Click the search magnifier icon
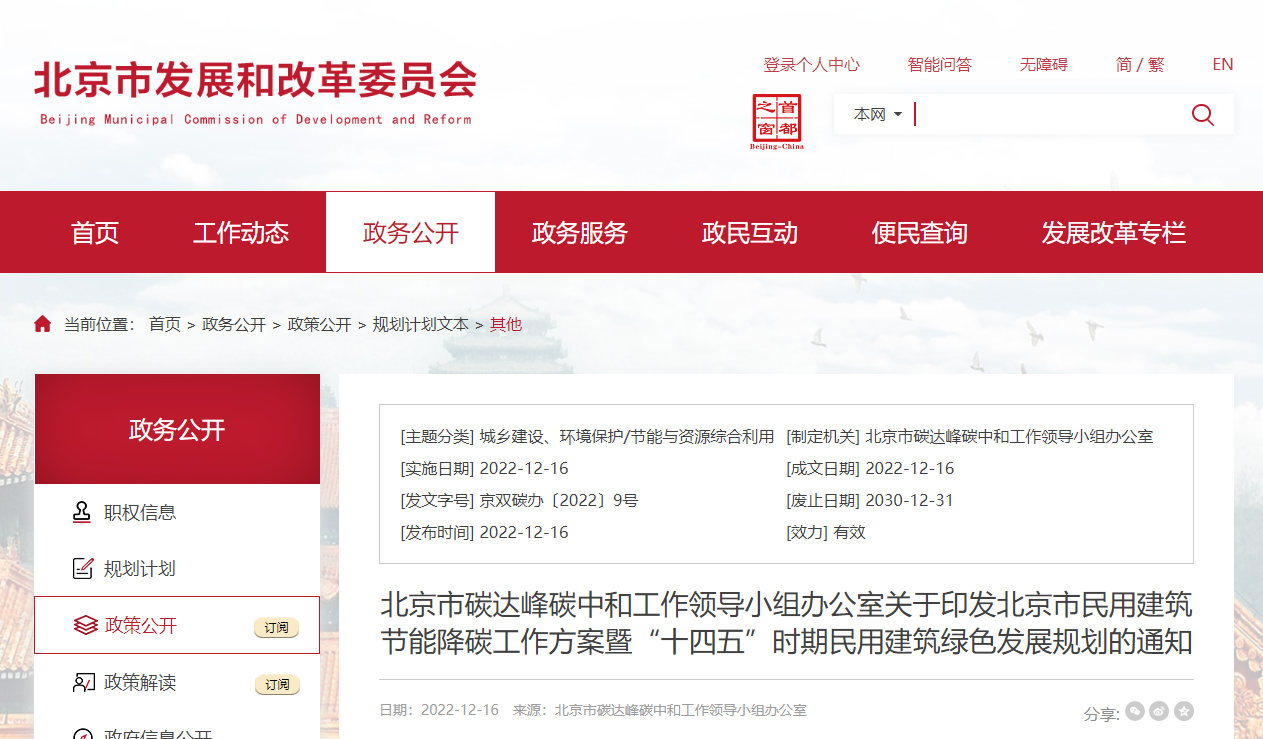Viewport: 1263px width, 739px height. coord(1202,114)
